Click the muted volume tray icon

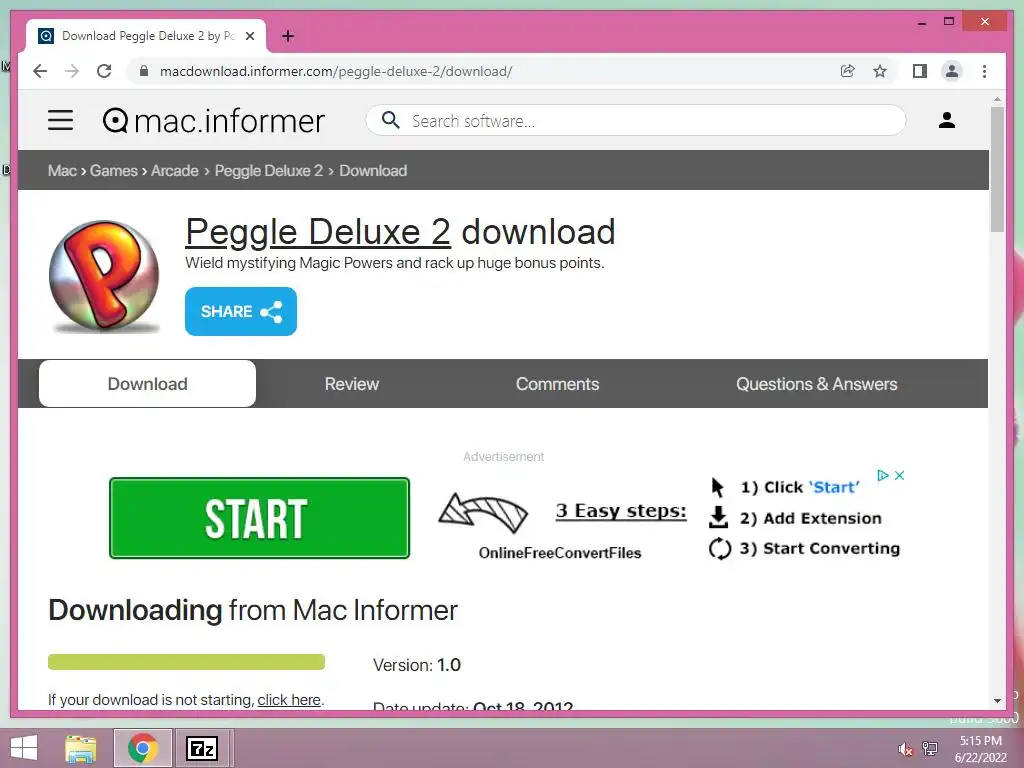click(x=905, y=749)
